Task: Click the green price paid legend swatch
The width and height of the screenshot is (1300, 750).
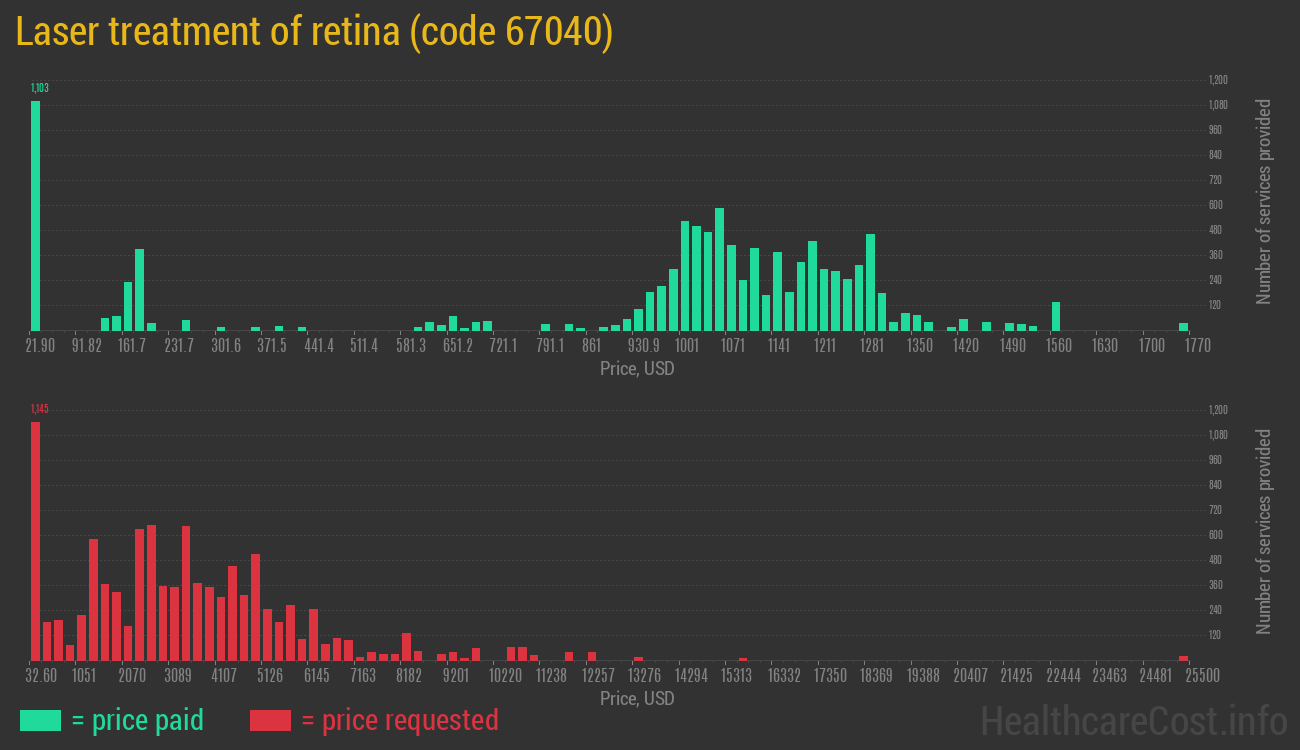Action: click(40, 720)
